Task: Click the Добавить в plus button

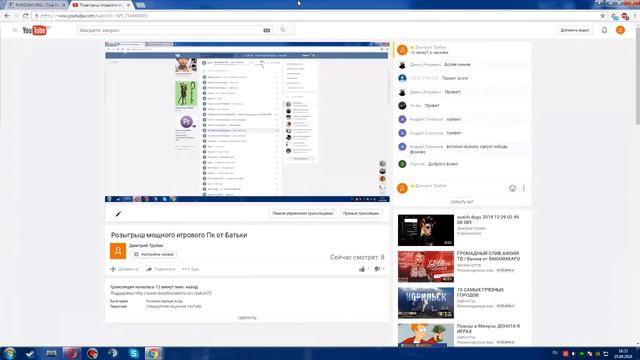Action: pos(124,269)
